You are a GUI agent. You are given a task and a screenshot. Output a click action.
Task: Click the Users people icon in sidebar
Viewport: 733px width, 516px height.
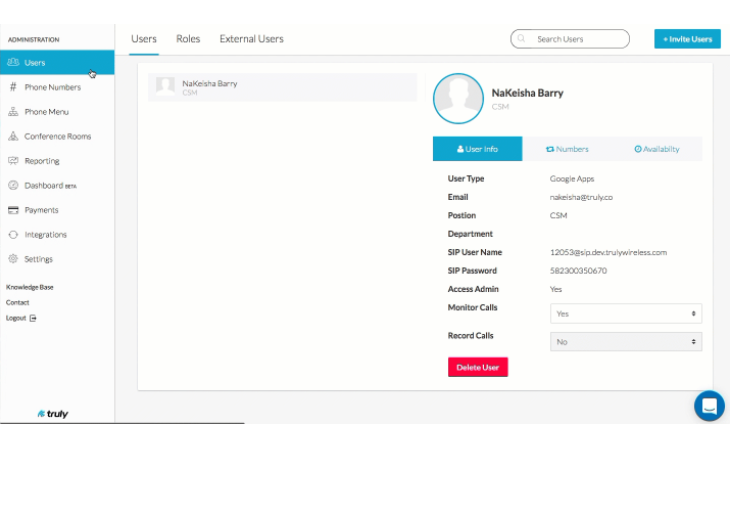click(13, 62)
